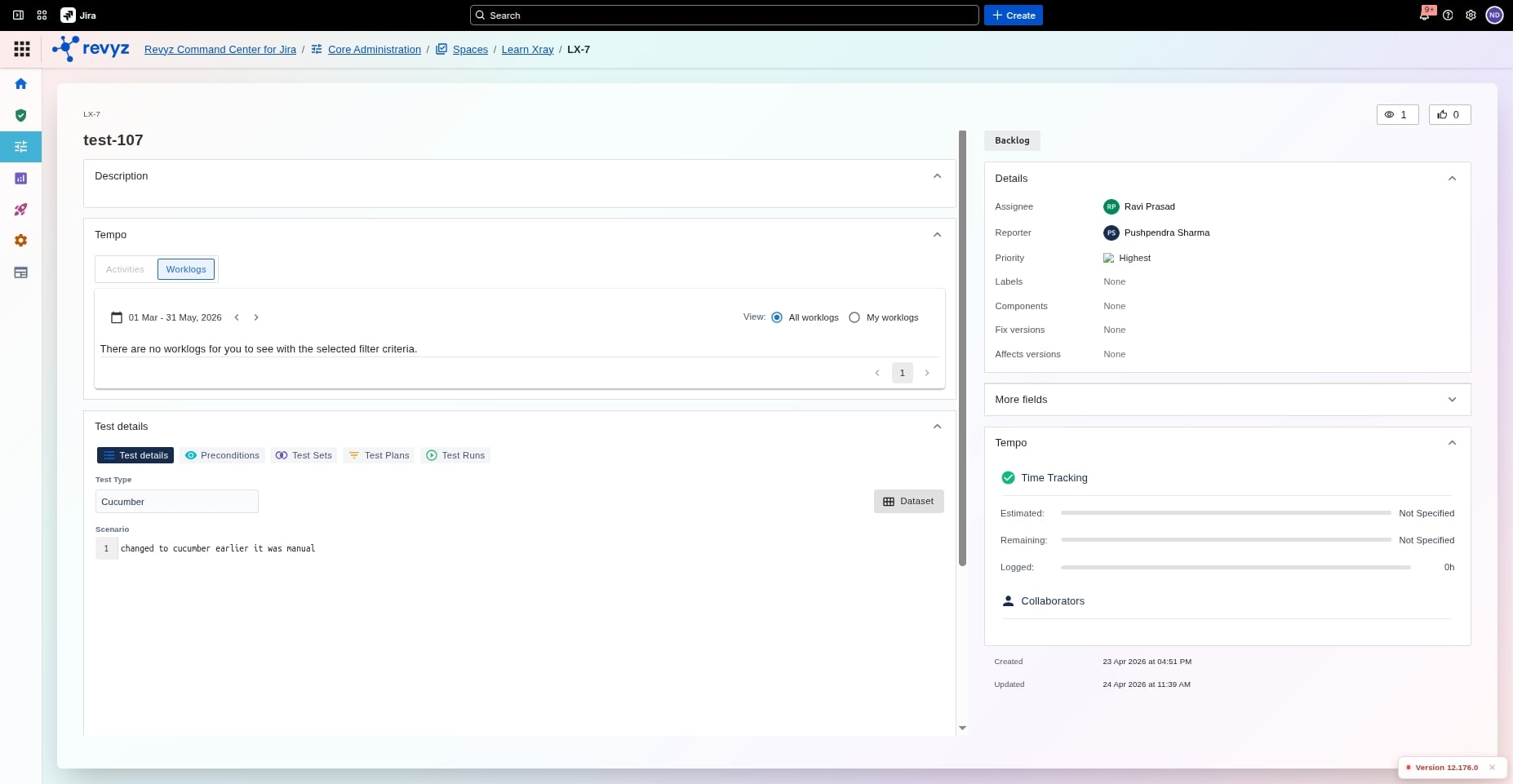Click the vertical scrollbar of issue content
Screen dimensions: 1513x784
pos(962,348)
